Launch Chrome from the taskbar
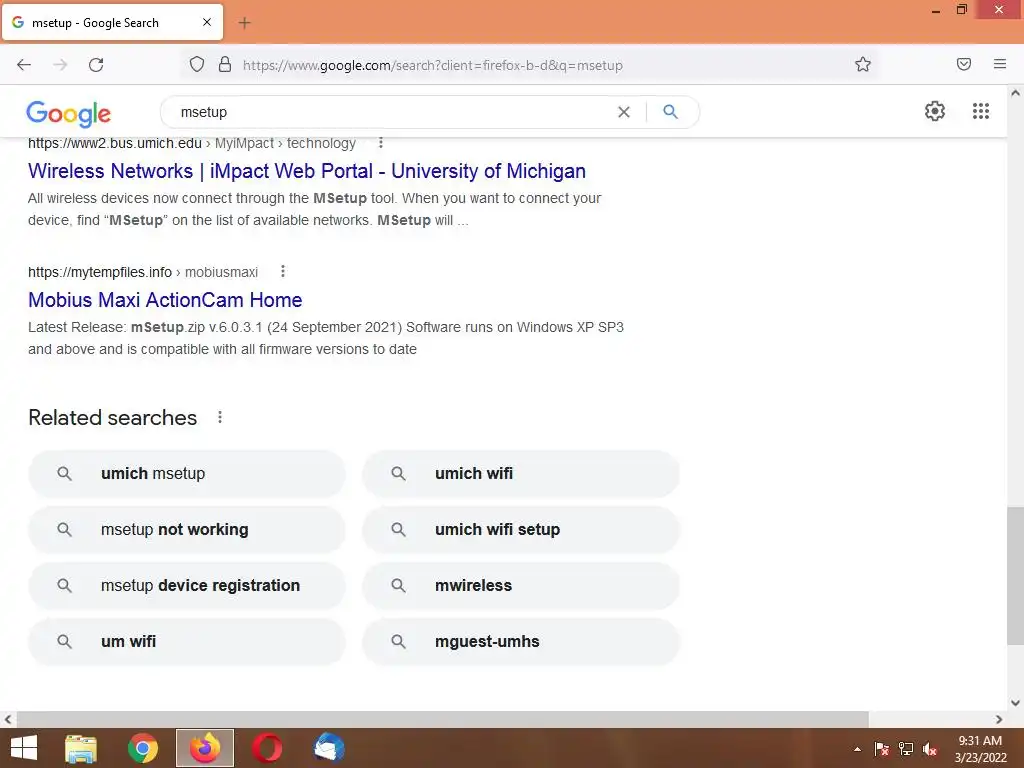 (x=142, y=748)
